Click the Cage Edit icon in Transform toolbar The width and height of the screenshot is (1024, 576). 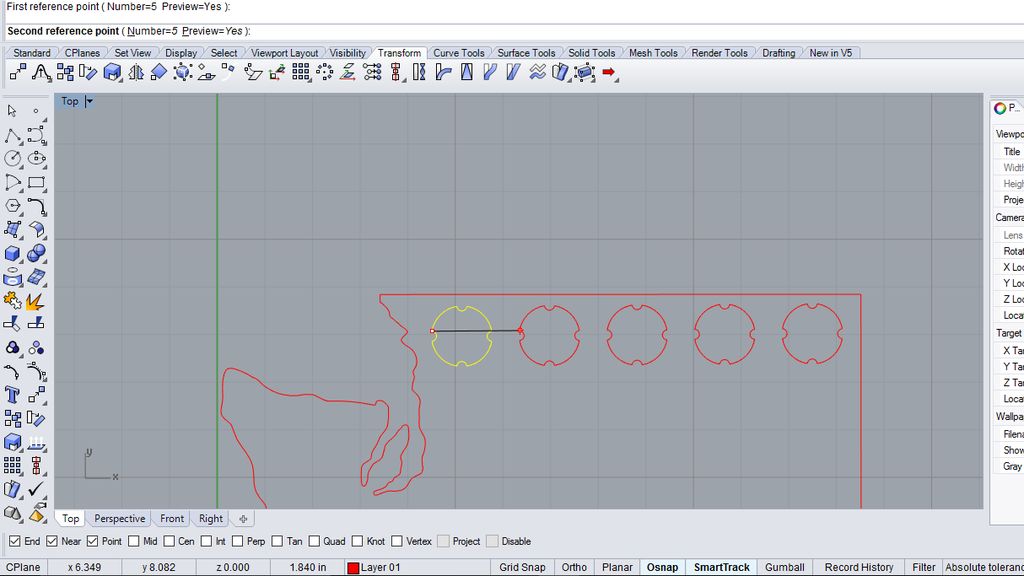584,72
